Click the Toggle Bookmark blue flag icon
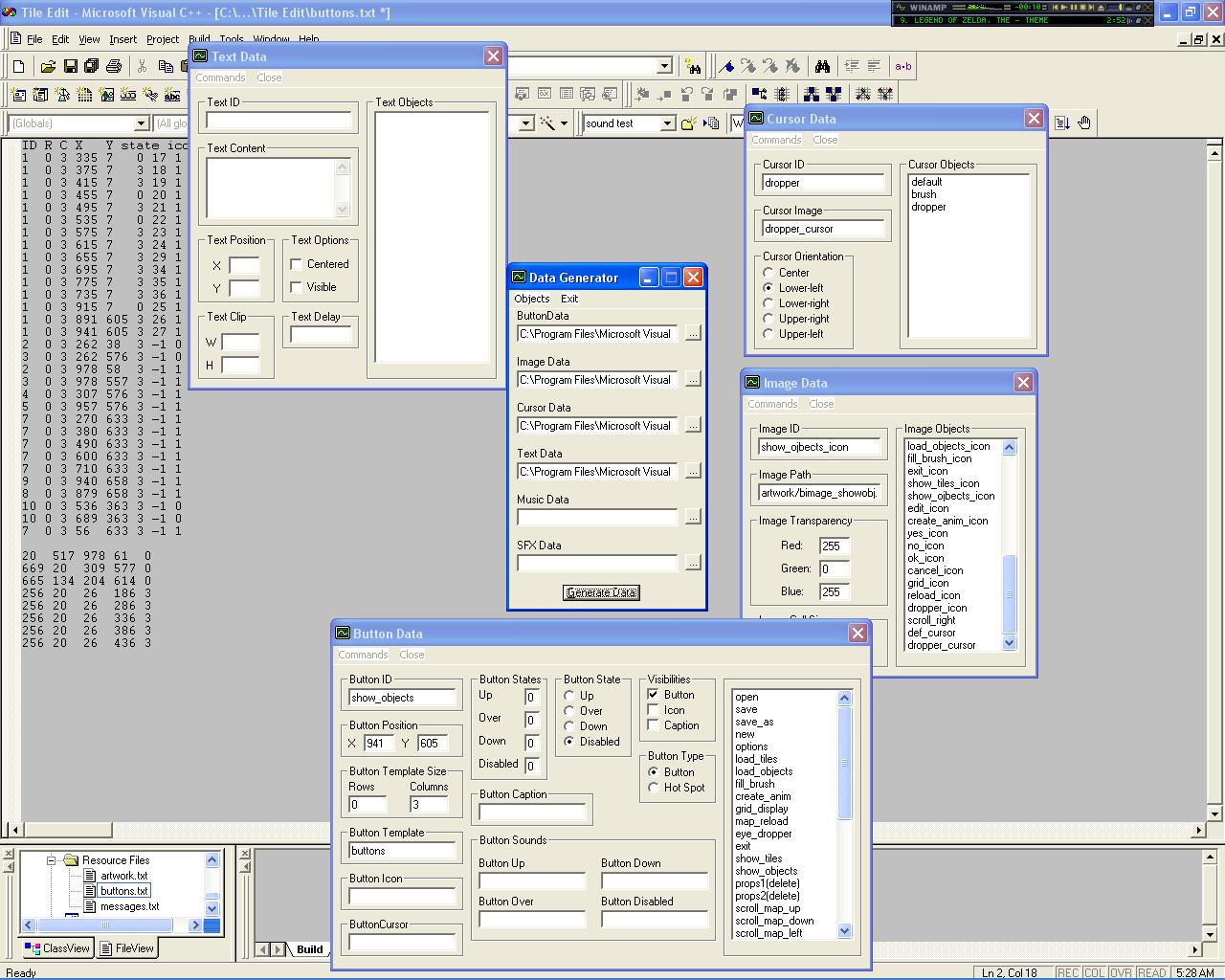Viewport: 1225px width, 980px height. (x=726, y=66)
